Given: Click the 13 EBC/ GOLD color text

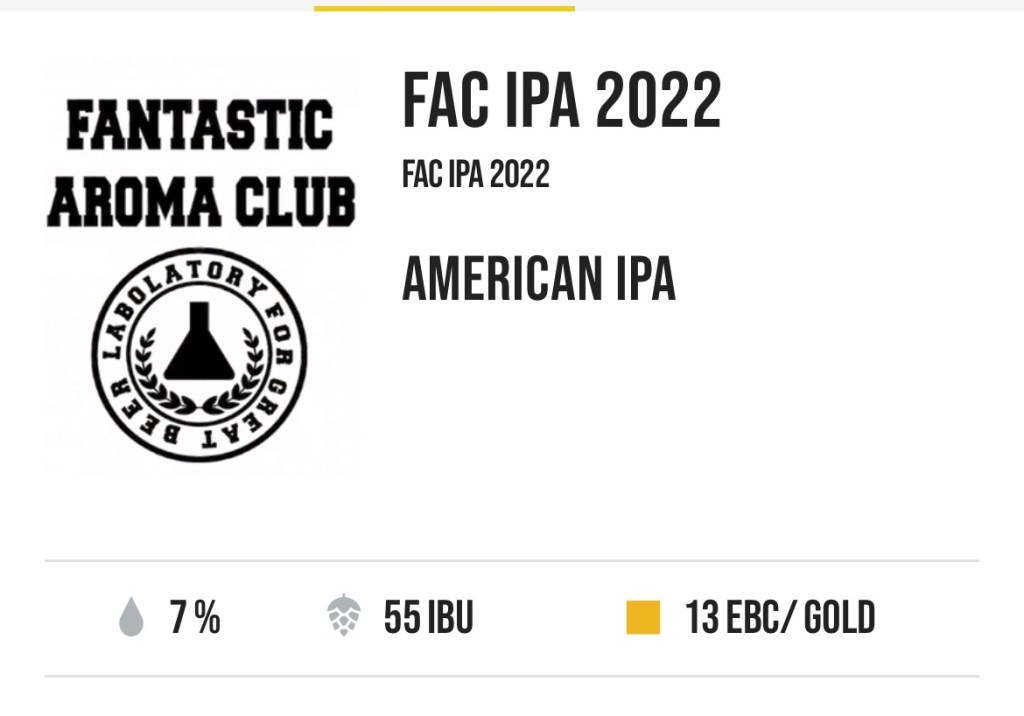Looking at the screenshot, I should [780, 618].
